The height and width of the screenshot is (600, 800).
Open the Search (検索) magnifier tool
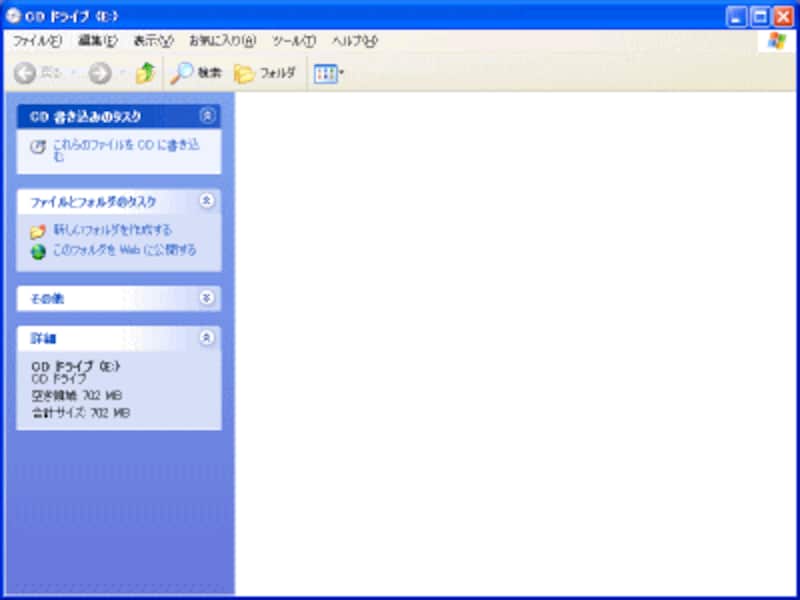(196, 73)
